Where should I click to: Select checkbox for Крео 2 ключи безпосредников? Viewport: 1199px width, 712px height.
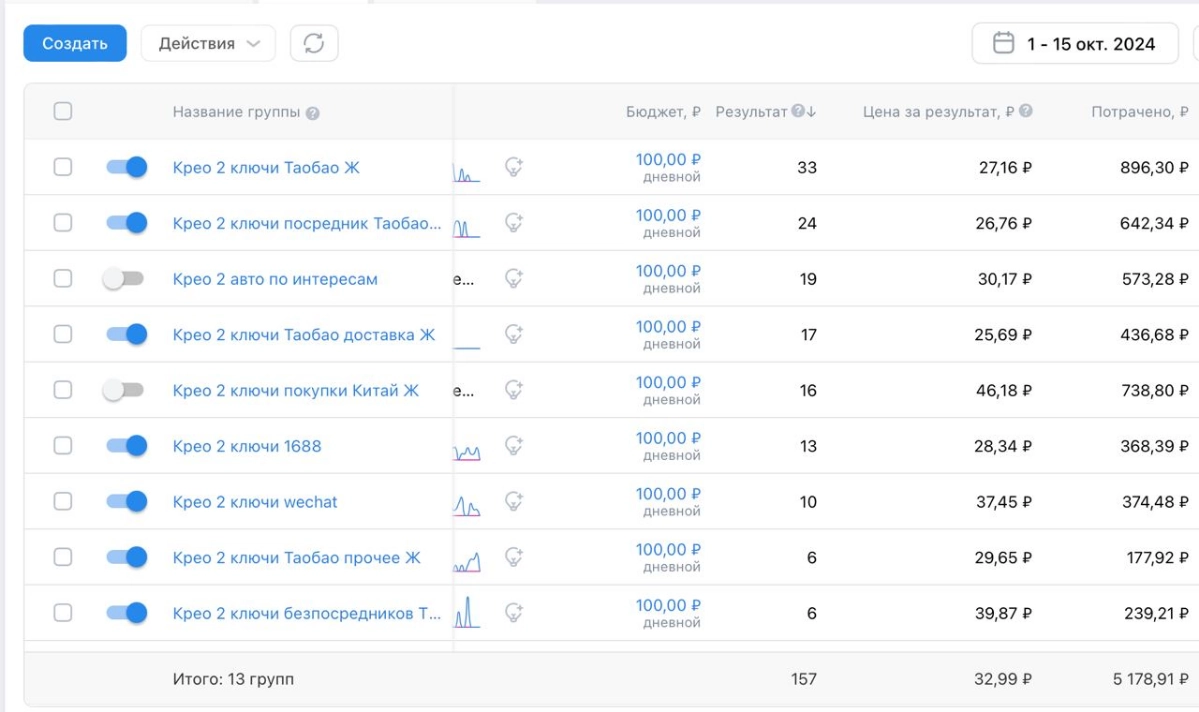63,613
